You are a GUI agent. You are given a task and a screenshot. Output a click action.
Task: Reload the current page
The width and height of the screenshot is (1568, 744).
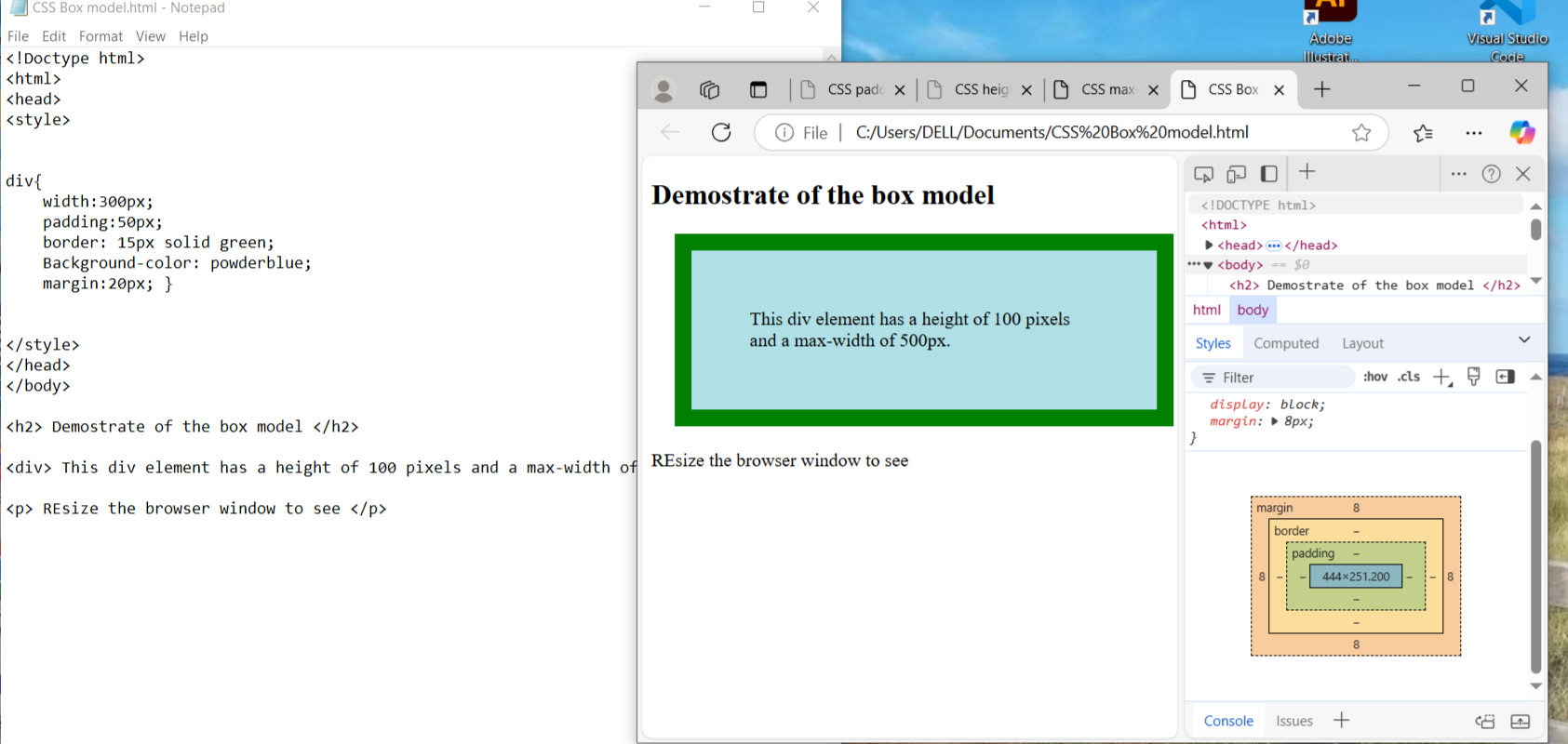[x=721, y=132]
